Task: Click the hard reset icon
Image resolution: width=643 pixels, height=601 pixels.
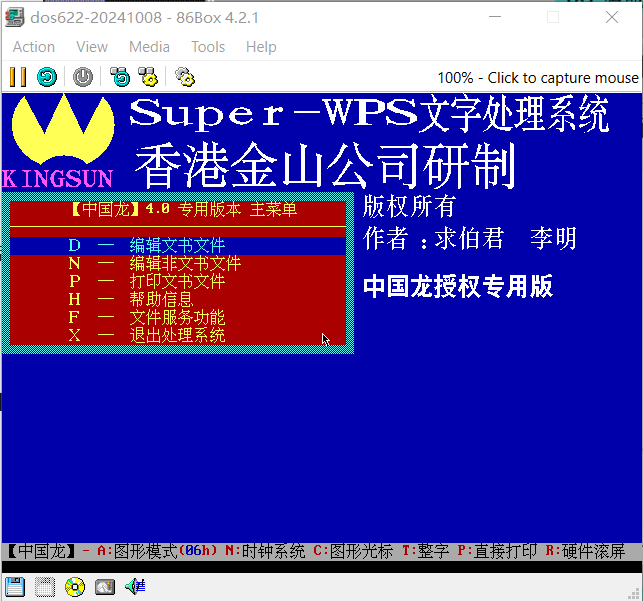Action: tap(47, 77)
